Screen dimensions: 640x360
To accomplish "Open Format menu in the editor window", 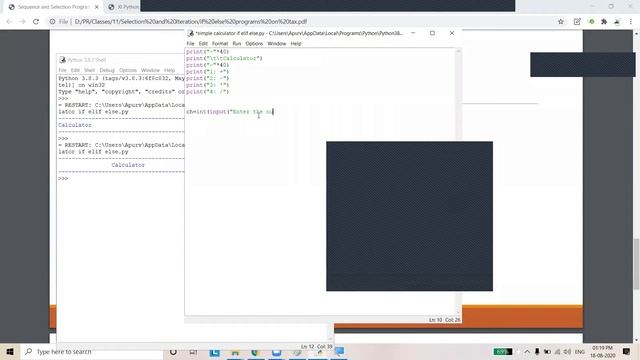I will pyautogui.click(x=220, y=43).
